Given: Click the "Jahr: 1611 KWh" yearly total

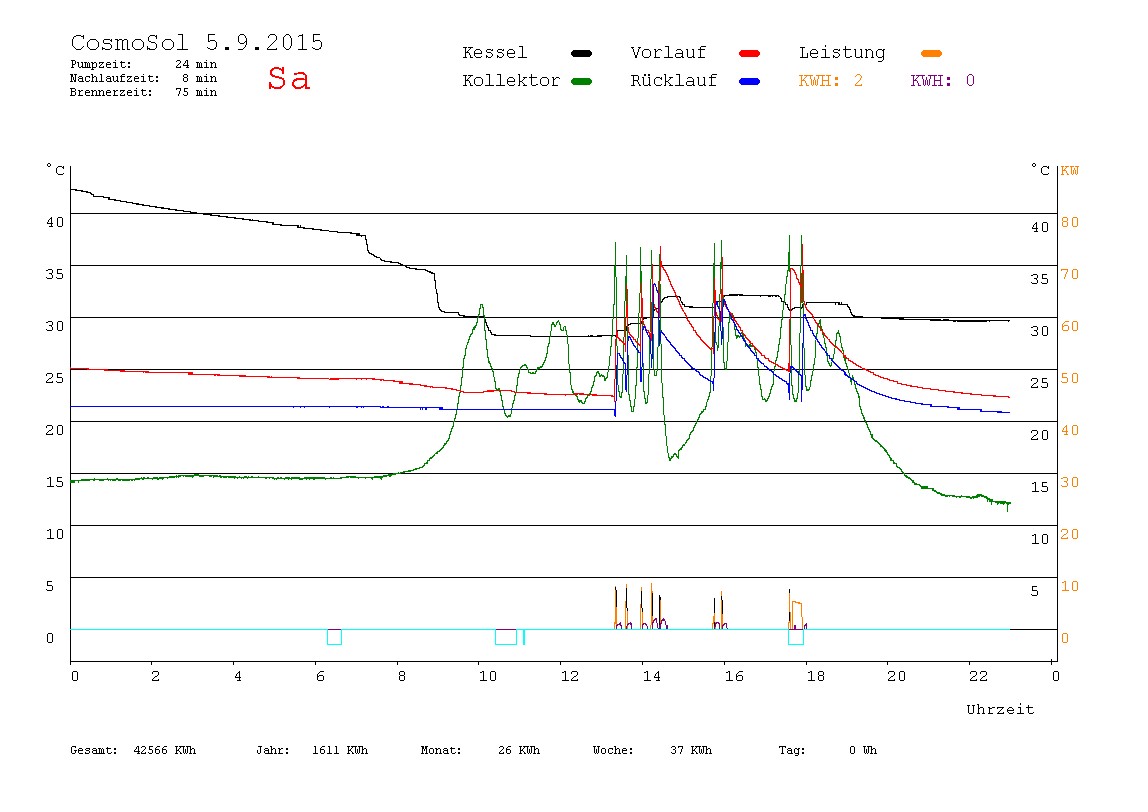Looking at the screenshot, I should [x=312, y=750].
